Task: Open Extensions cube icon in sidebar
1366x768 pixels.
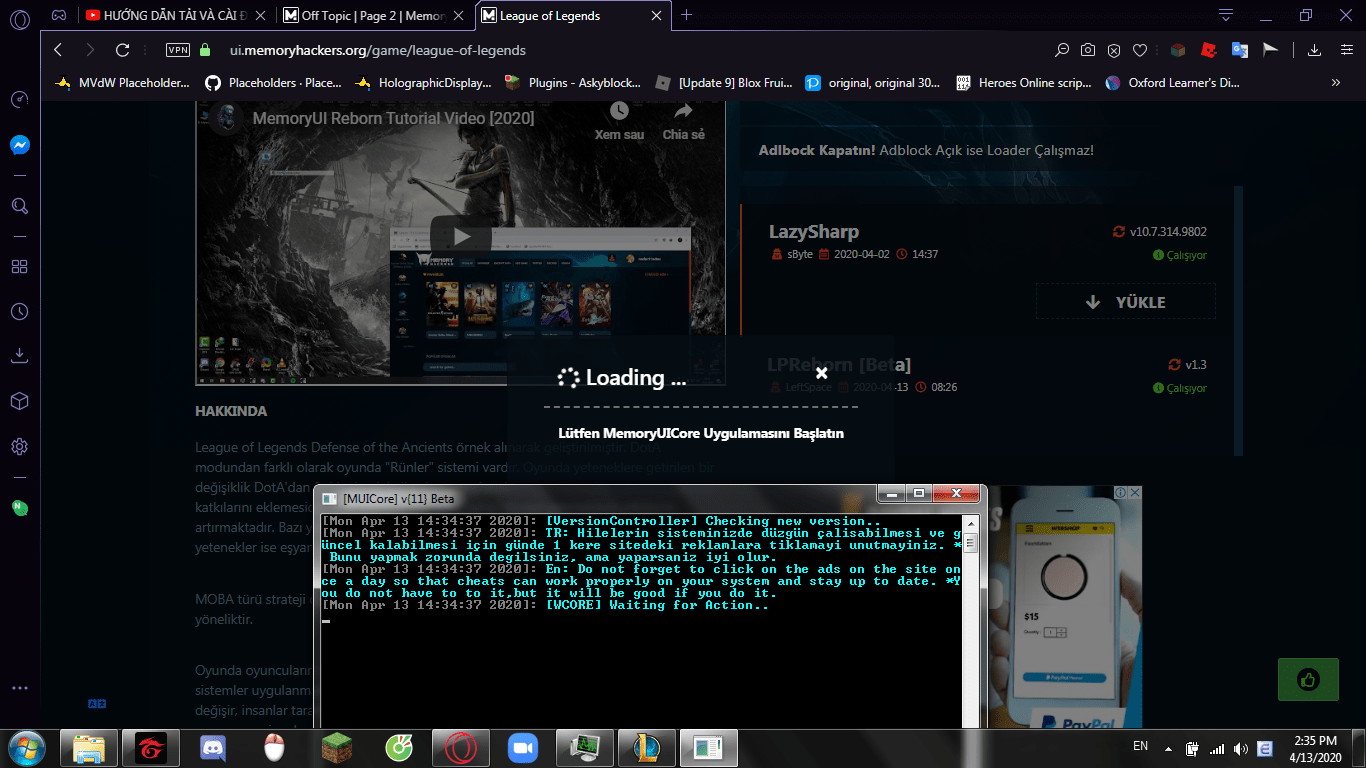Action: (19, 401)
